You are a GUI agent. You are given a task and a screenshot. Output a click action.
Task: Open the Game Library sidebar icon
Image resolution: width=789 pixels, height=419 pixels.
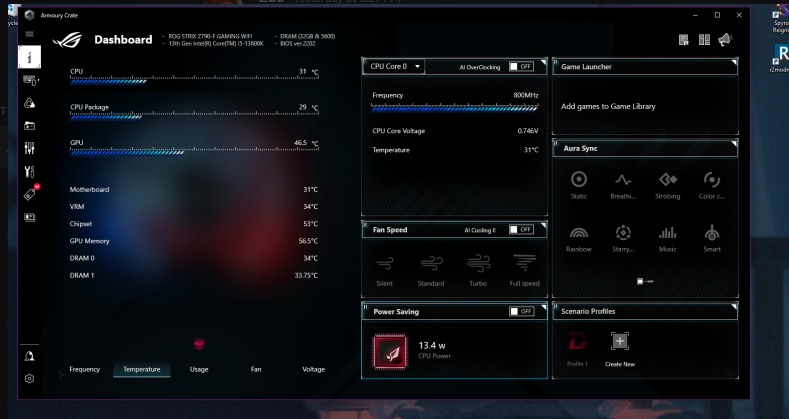pyautogui.click(x=29, y=126)
